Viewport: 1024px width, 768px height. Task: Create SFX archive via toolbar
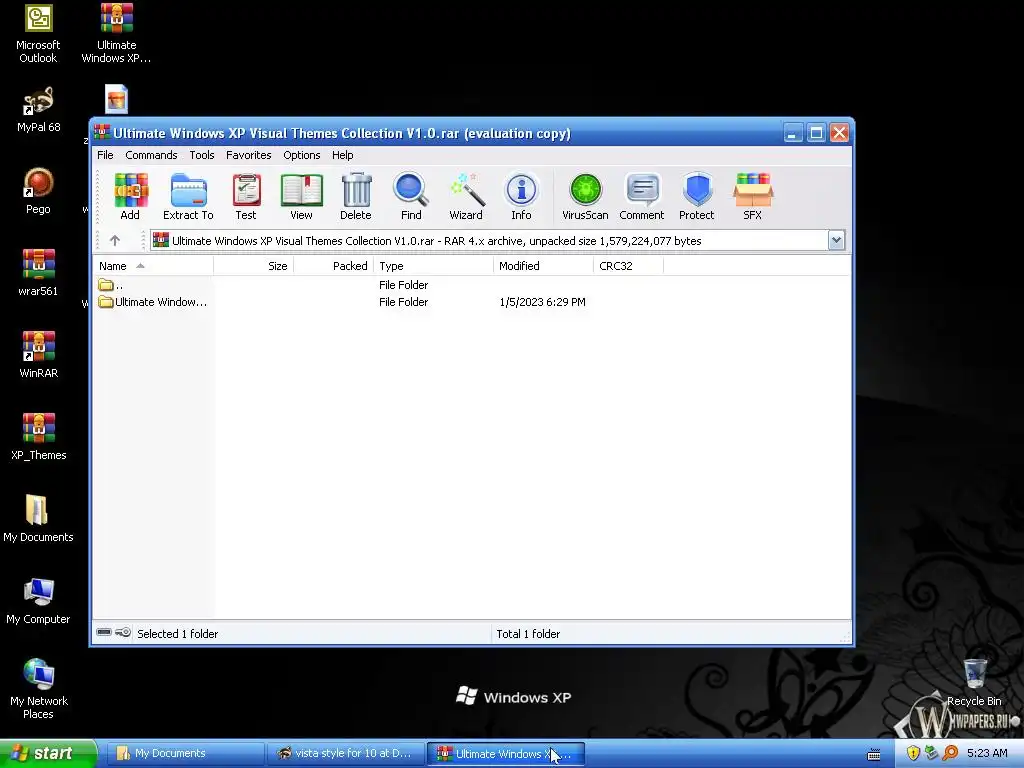[x=752, y=196]
